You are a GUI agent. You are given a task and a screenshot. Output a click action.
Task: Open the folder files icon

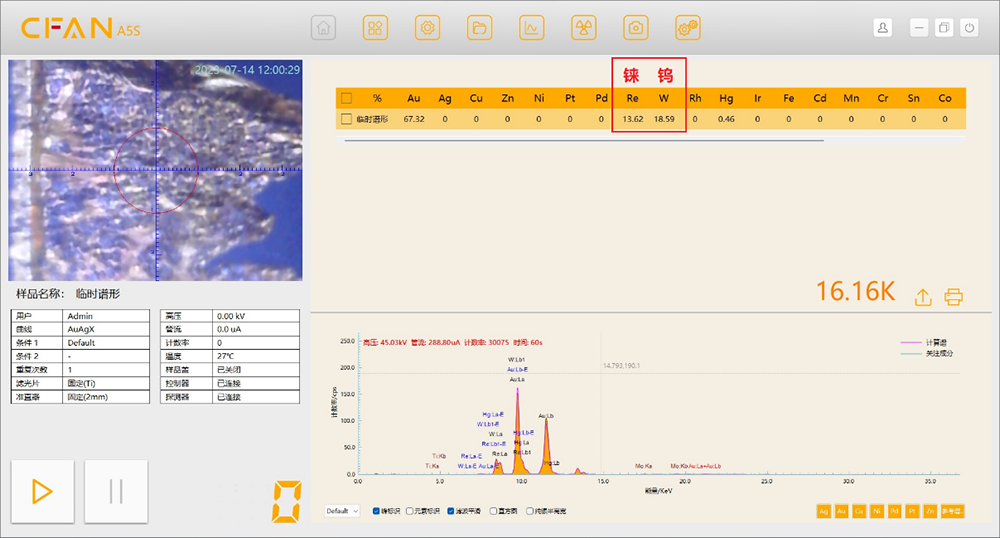(x=479, y=28)
